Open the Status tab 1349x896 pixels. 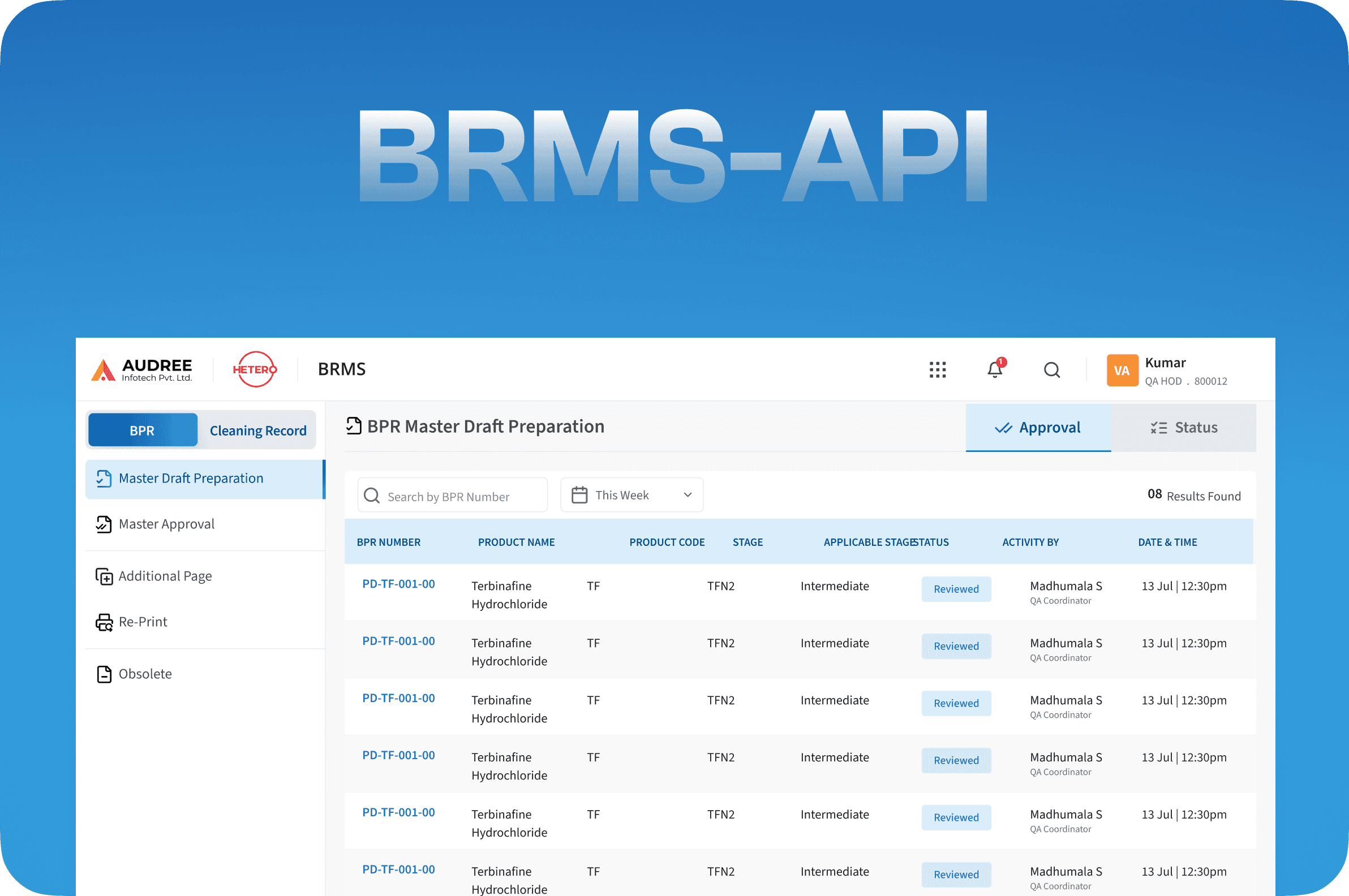point(1184,428)
